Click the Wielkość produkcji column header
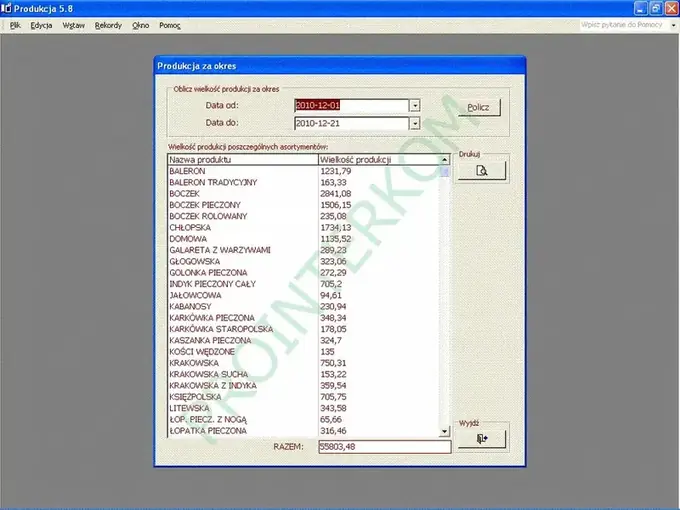The image size is (680, 510). click(x=379, y=160)
